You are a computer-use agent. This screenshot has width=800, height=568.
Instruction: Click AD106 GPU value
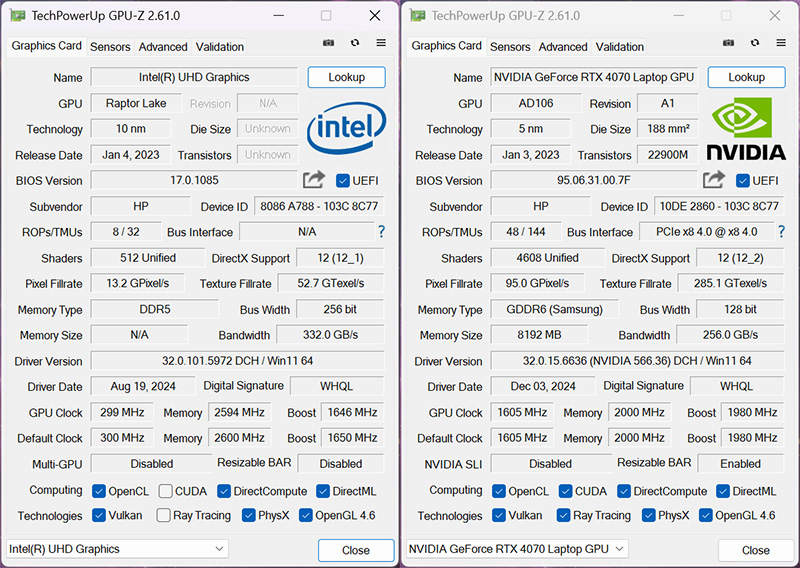[536, 103]
